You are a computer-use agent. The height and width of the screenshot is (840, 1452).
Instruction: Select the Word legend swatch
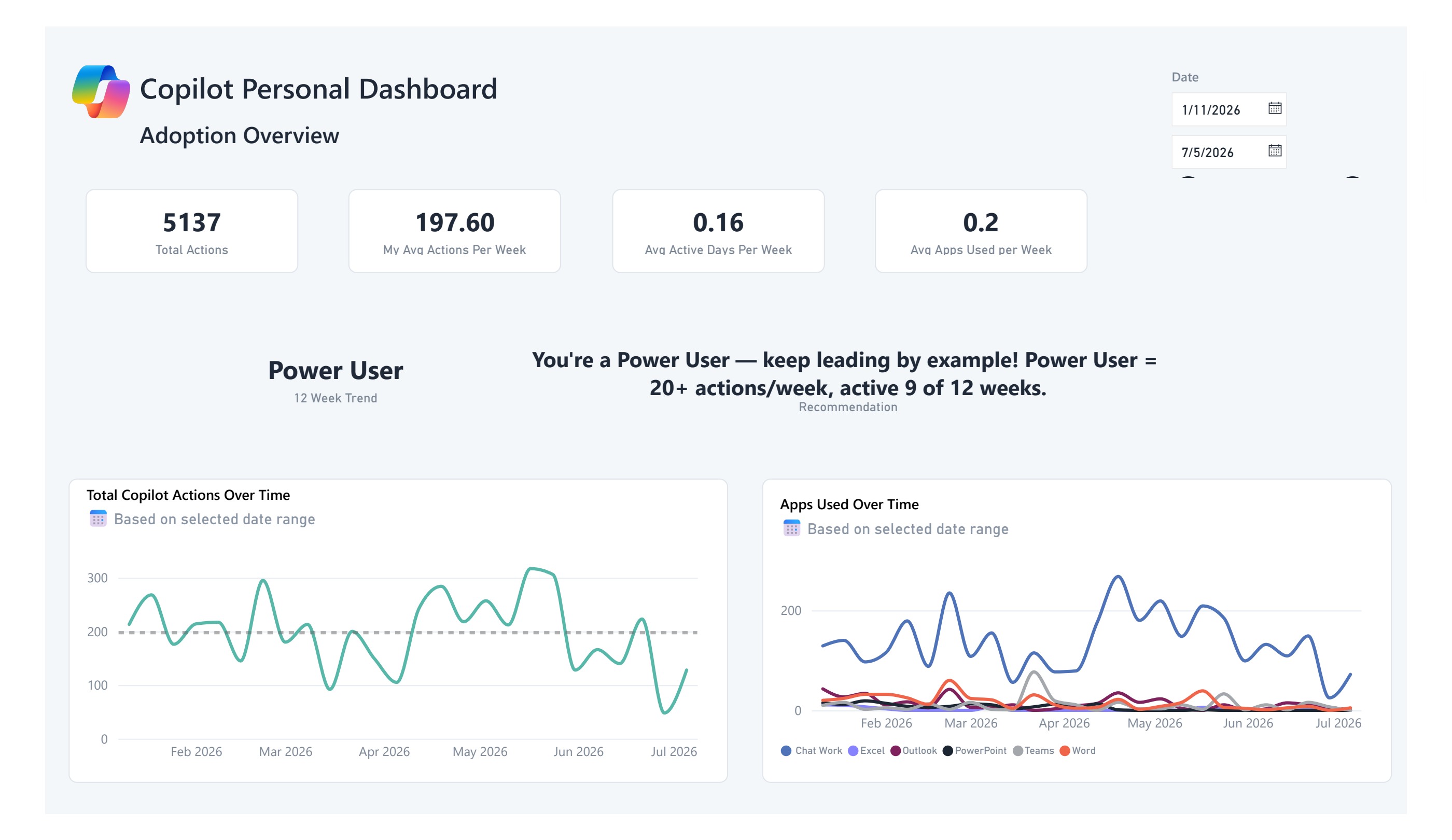[1064, 750]
